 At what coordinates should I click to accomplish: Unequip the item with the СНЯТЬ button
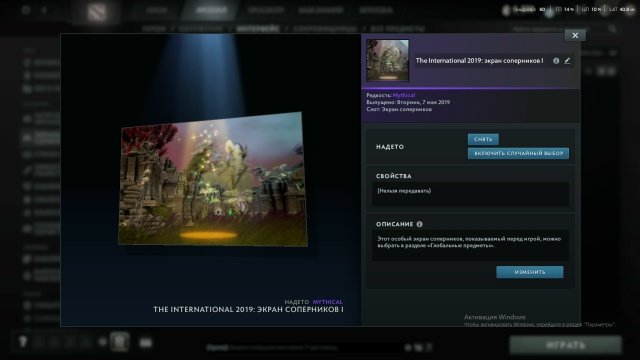[x=483, y=139]
